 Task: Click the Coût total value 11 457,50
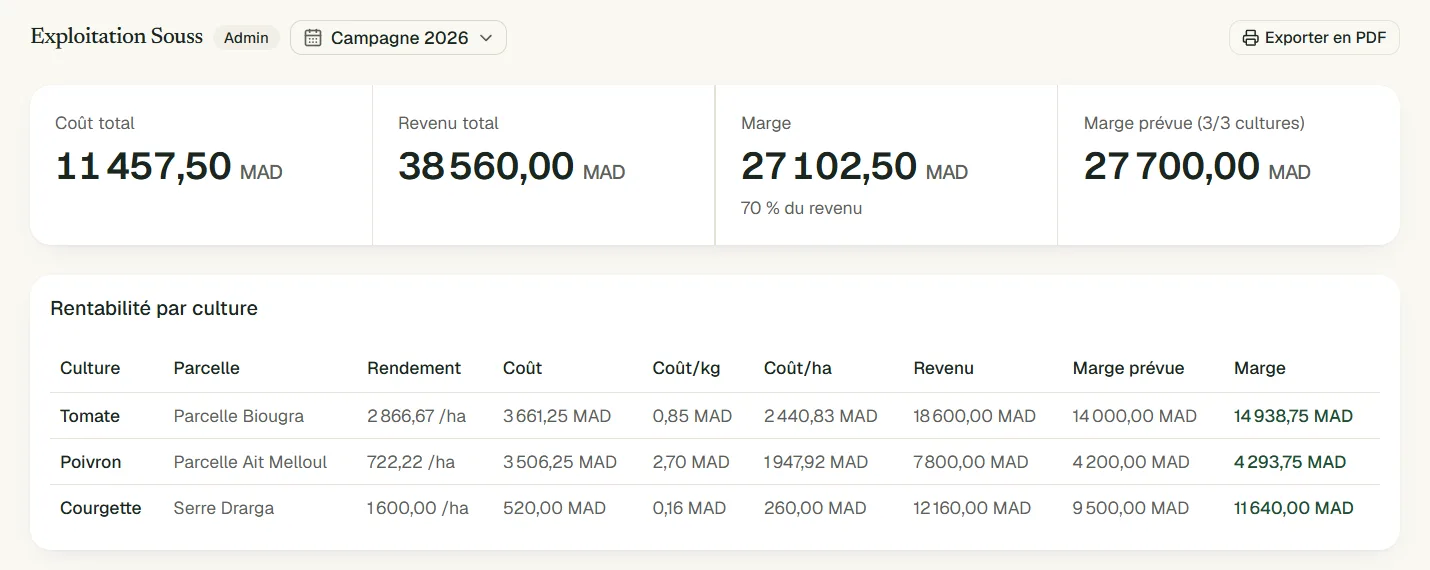point(143,166)
